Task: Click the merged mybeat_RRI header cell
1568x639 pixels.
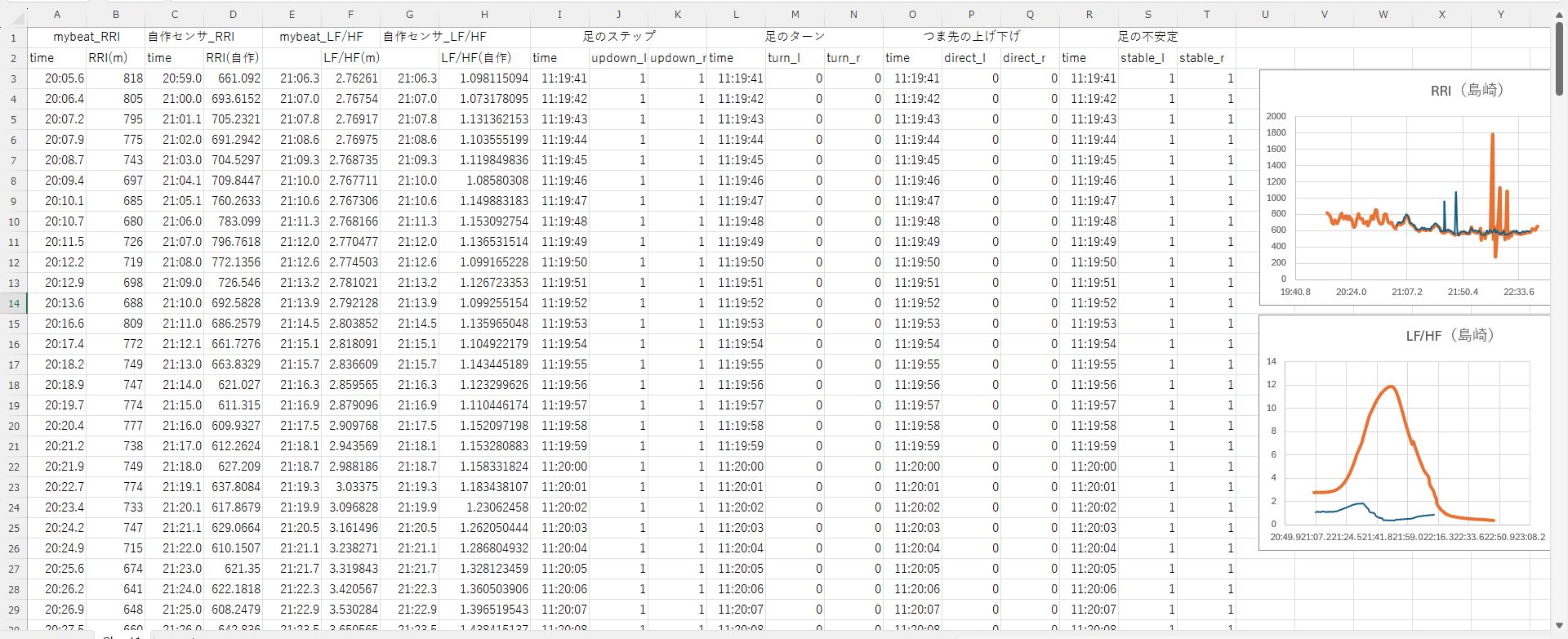Action: coord(87,37)
